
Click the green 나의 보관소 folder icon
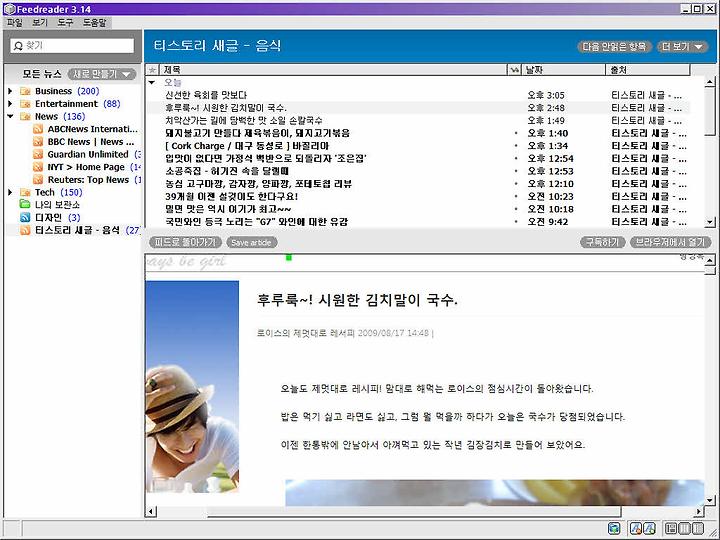[26, 204]
